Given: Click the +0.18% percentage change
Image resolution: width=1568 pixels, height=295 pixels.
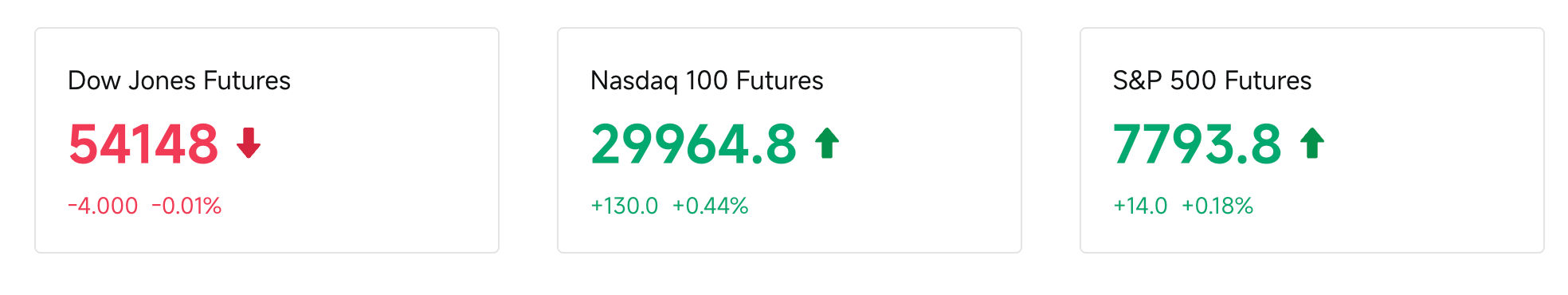Looking at the screenshot, I should click(1217, 206).
